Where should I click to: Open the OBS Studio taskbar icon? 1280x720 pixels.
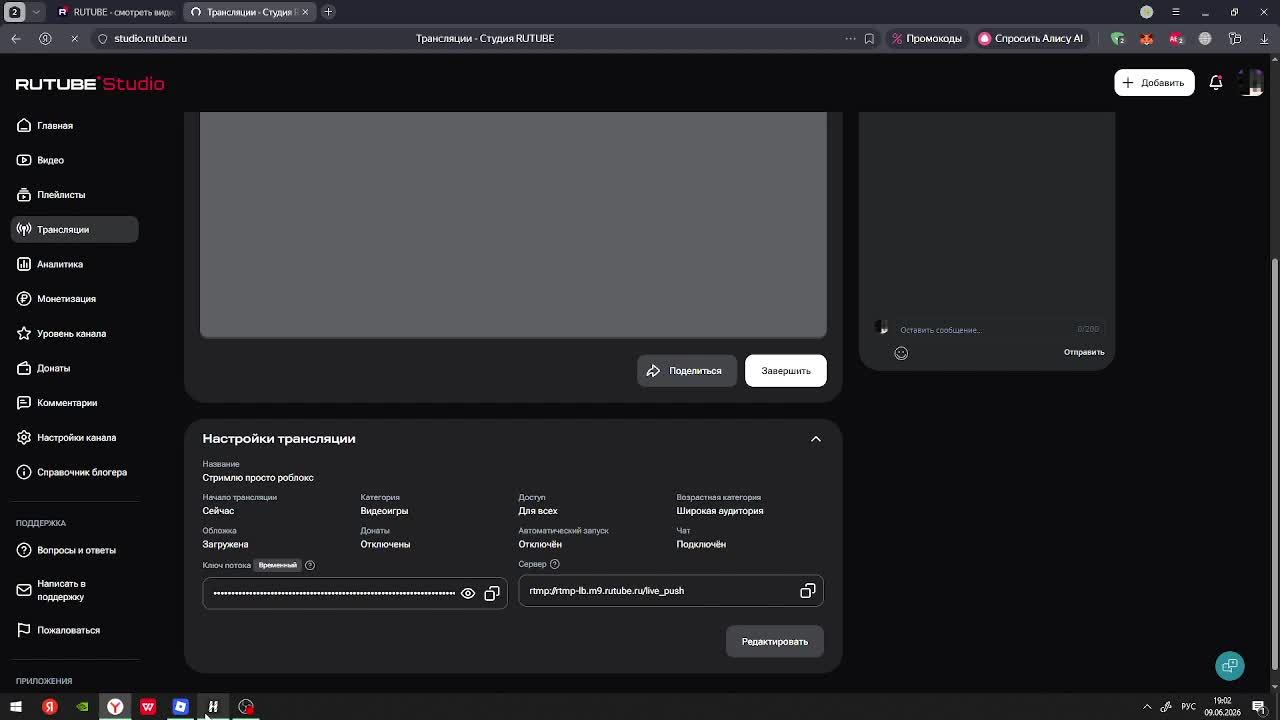[x=246, y=707]
